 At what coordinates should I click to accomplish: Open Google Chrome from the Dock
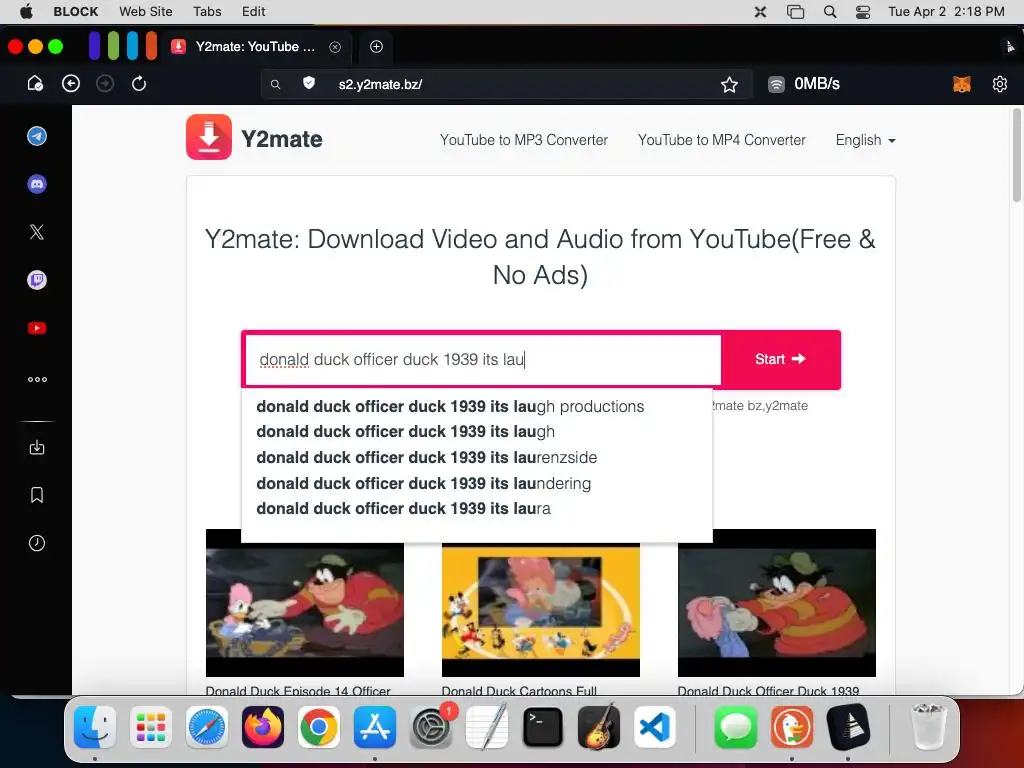(319, 727)
